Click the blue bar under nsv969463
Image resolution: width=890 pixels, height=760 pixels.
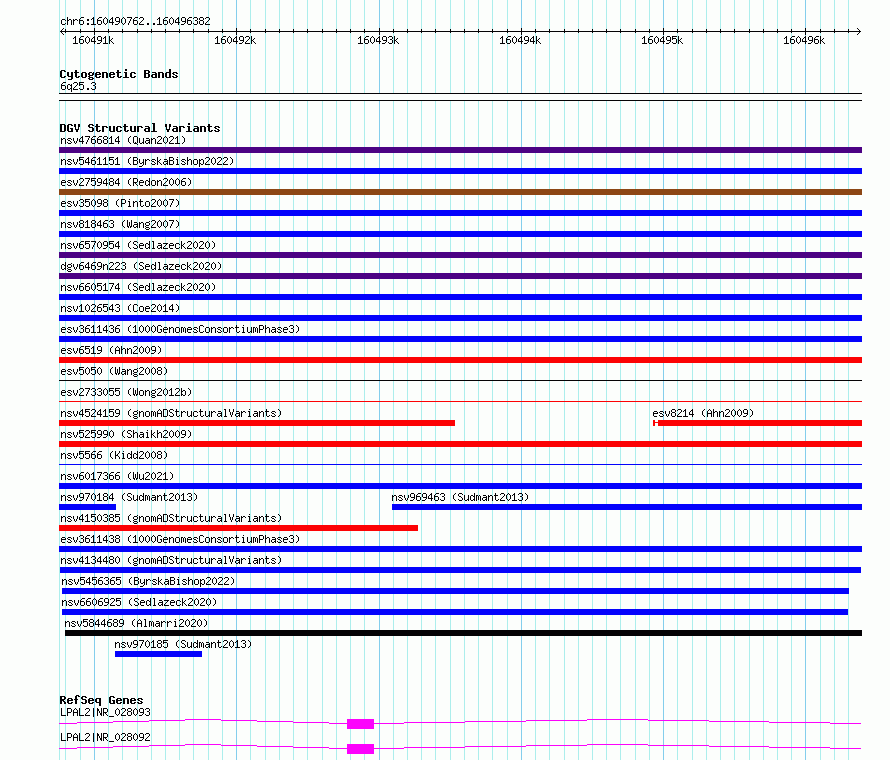coord(627,507)
